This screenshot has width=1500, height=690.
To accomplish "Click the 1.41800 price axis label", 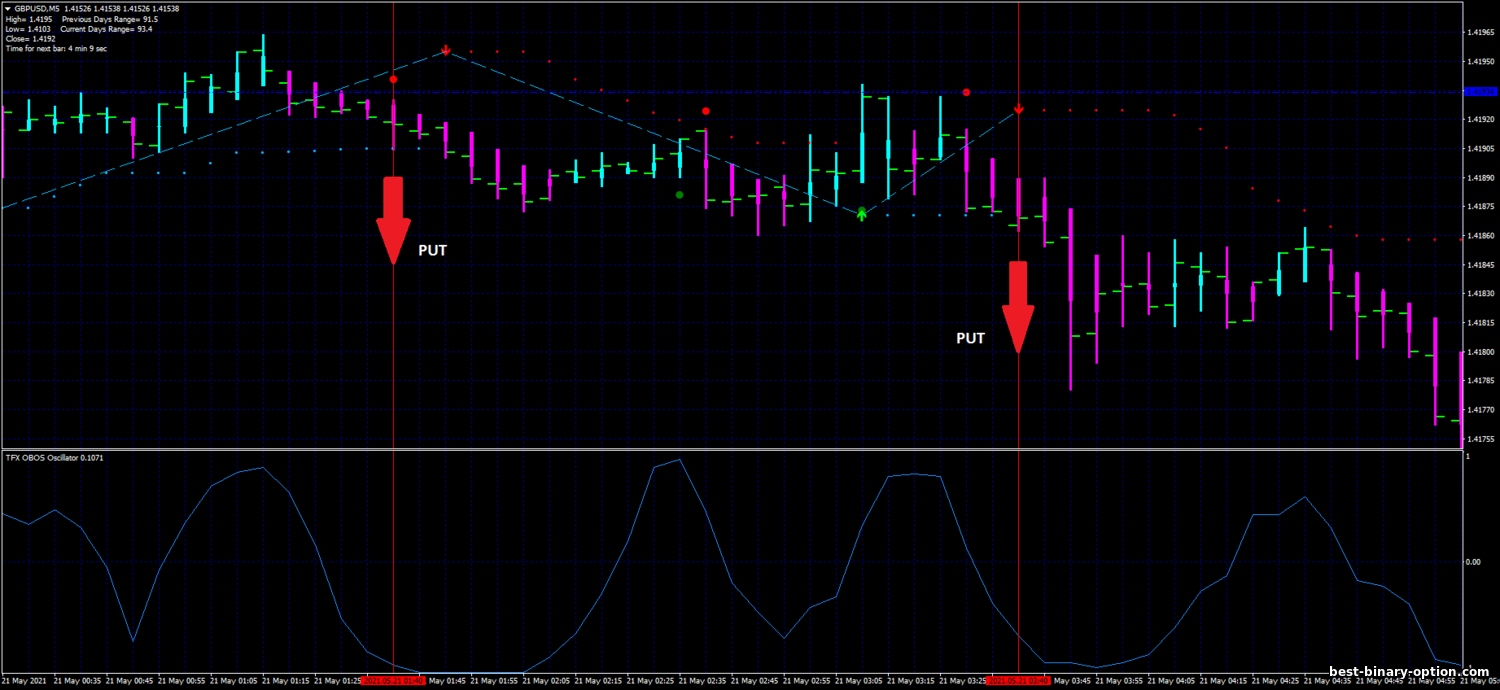I will 1480,352.
